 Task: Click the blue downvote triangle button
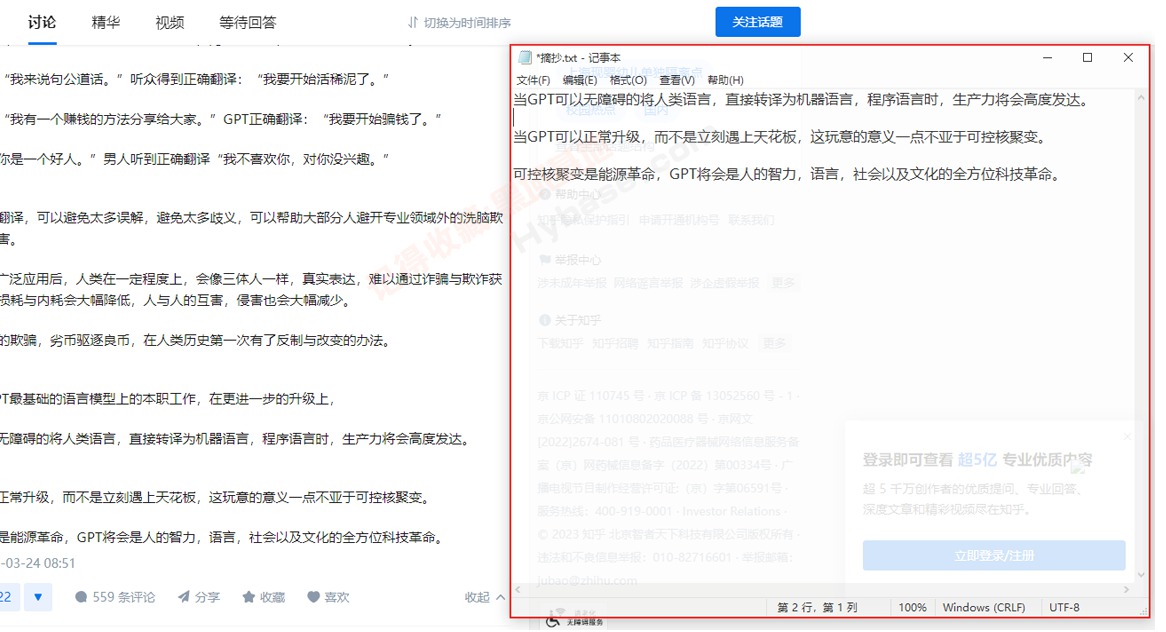[x=38, y=597]
